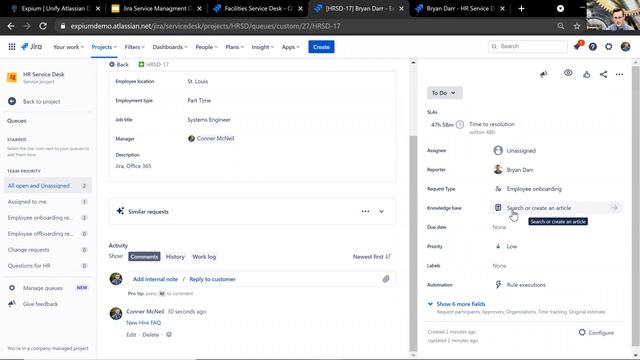Image resolution: width=640 pixels, height=360 pixels.
Task: Click the Jira logo
Action: pos(31,47)
